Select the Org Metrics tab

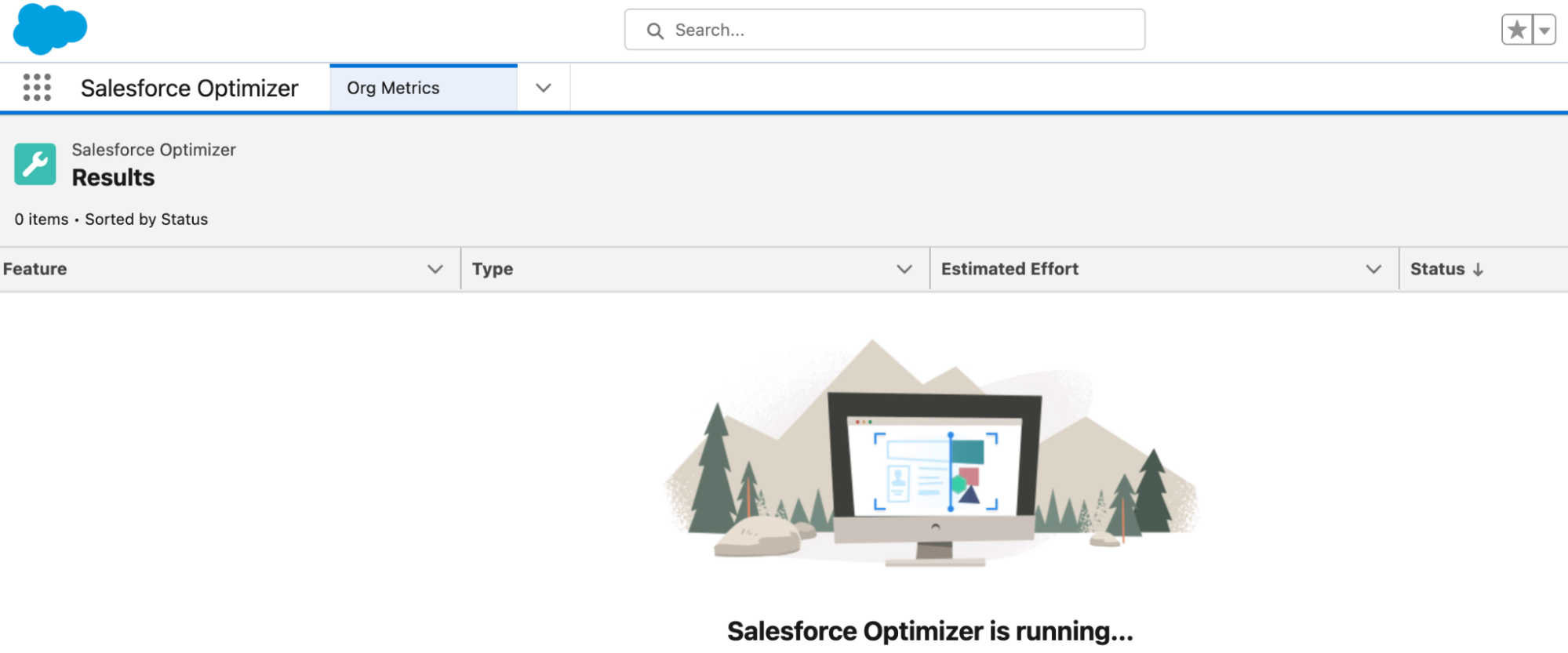coord(424,88)
